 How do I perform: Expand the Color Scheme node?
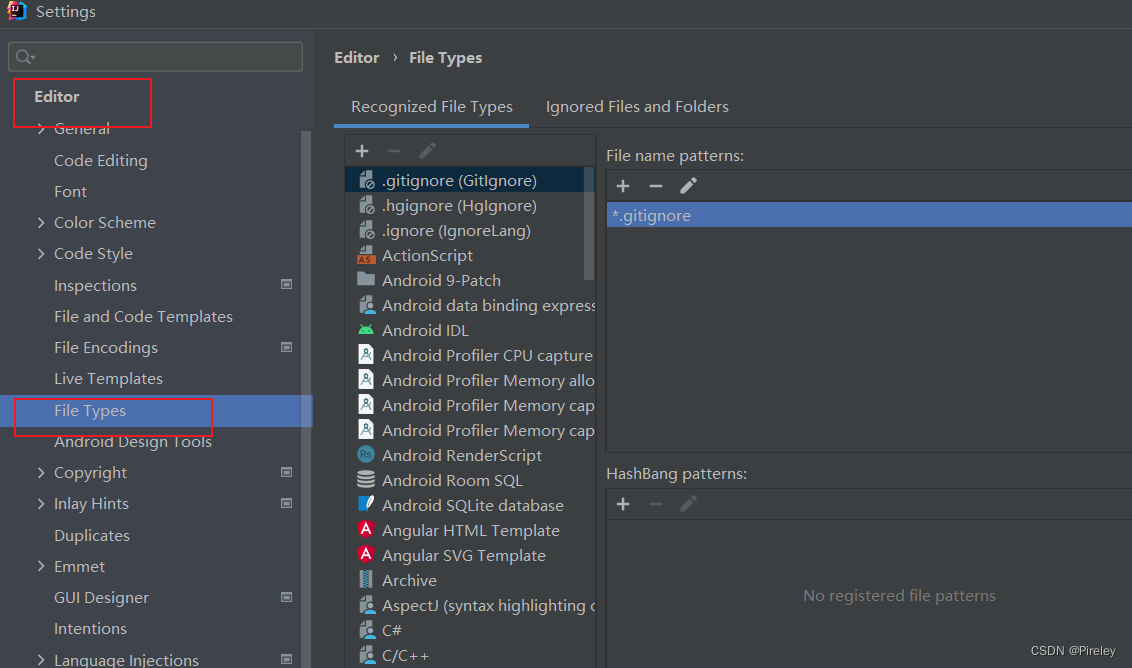tap(41, 222)
